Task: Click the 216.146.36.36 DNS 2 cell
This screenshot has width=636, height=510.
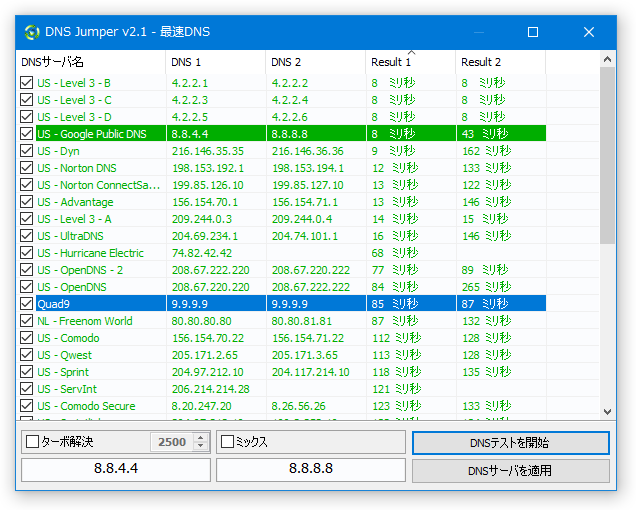Action: coord(307,151)
